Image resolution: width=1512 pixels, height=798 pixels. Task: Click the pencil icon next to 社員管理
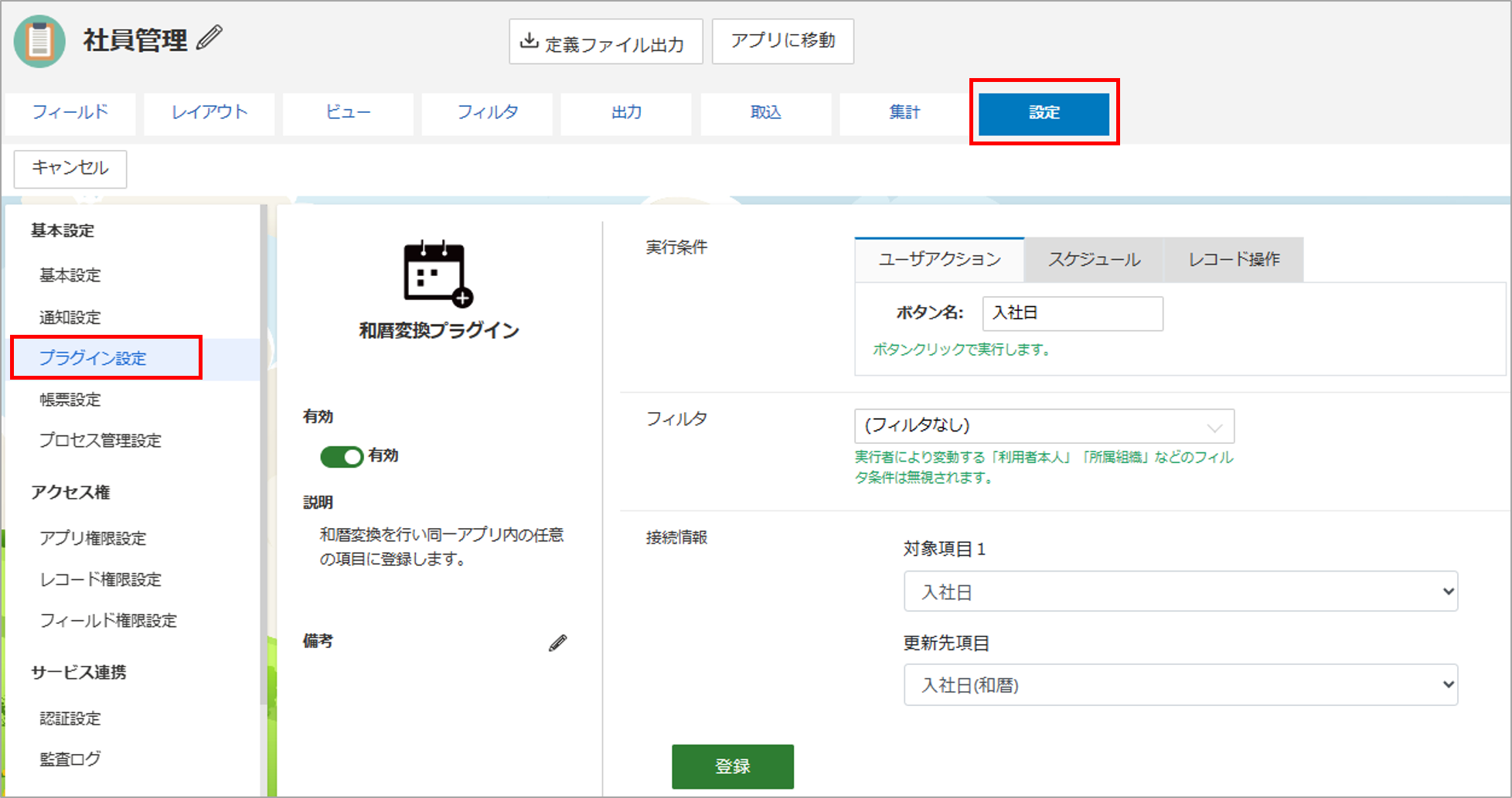(209, 38)
